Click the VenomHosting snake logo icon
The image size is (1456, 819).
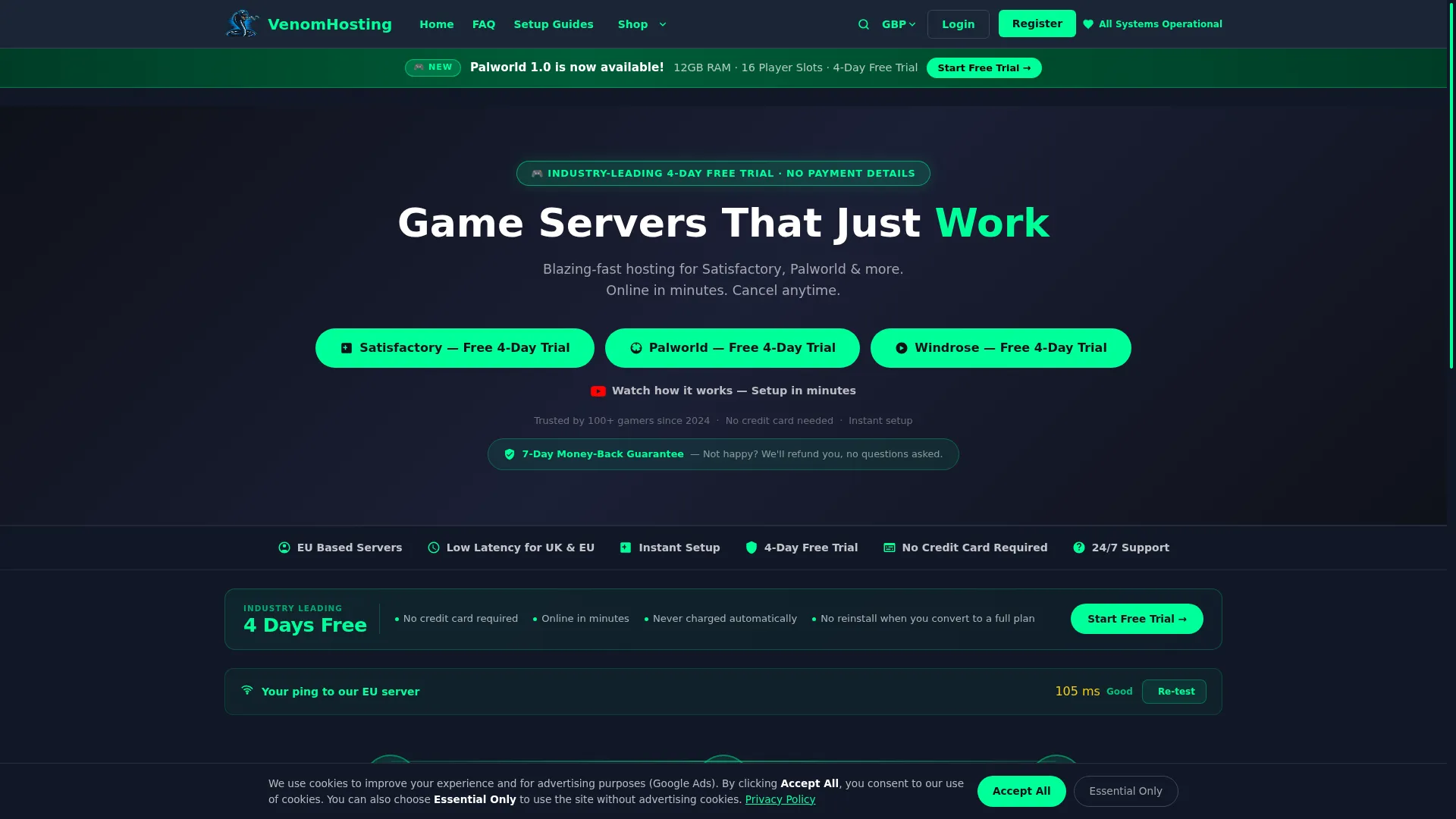coord(243,24)
